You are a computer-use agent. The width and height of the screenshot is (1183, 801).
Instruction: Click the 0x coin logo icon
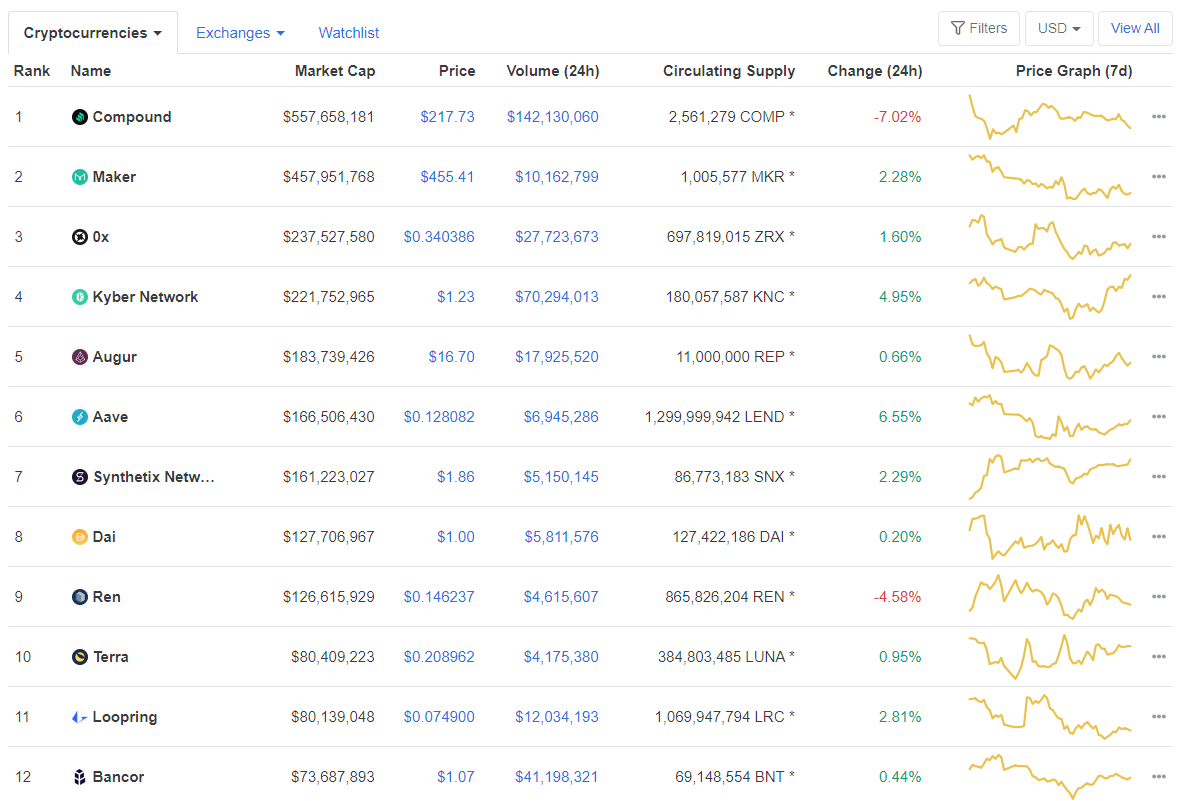pos(79,237)
